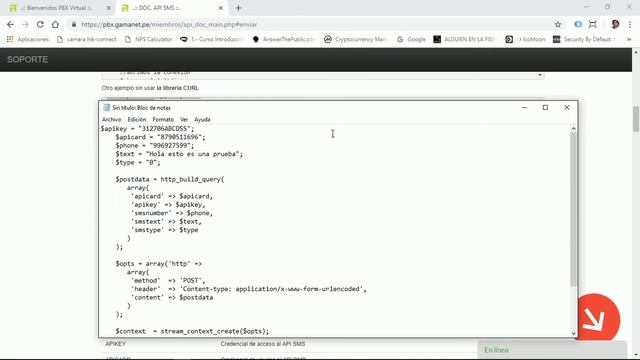
Task: Click the SOPORTE header title
Action: (27, 60)
